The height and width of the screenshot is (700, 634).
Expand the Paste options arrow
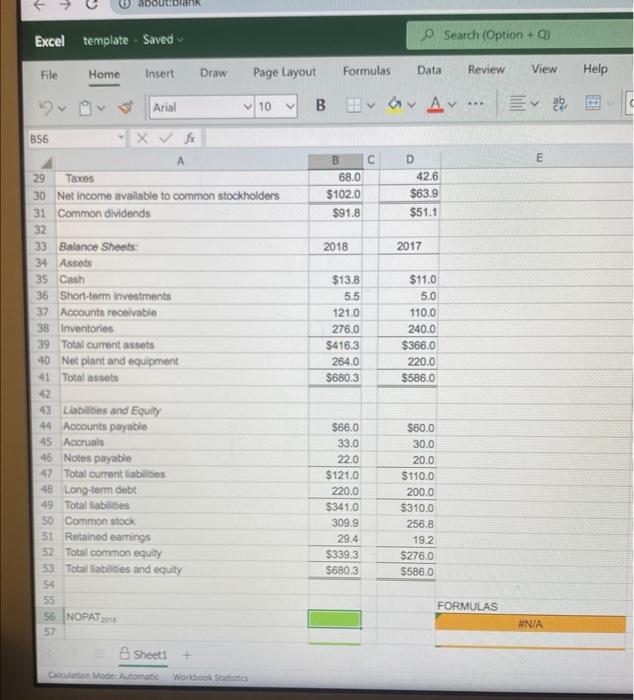[101, 108]
